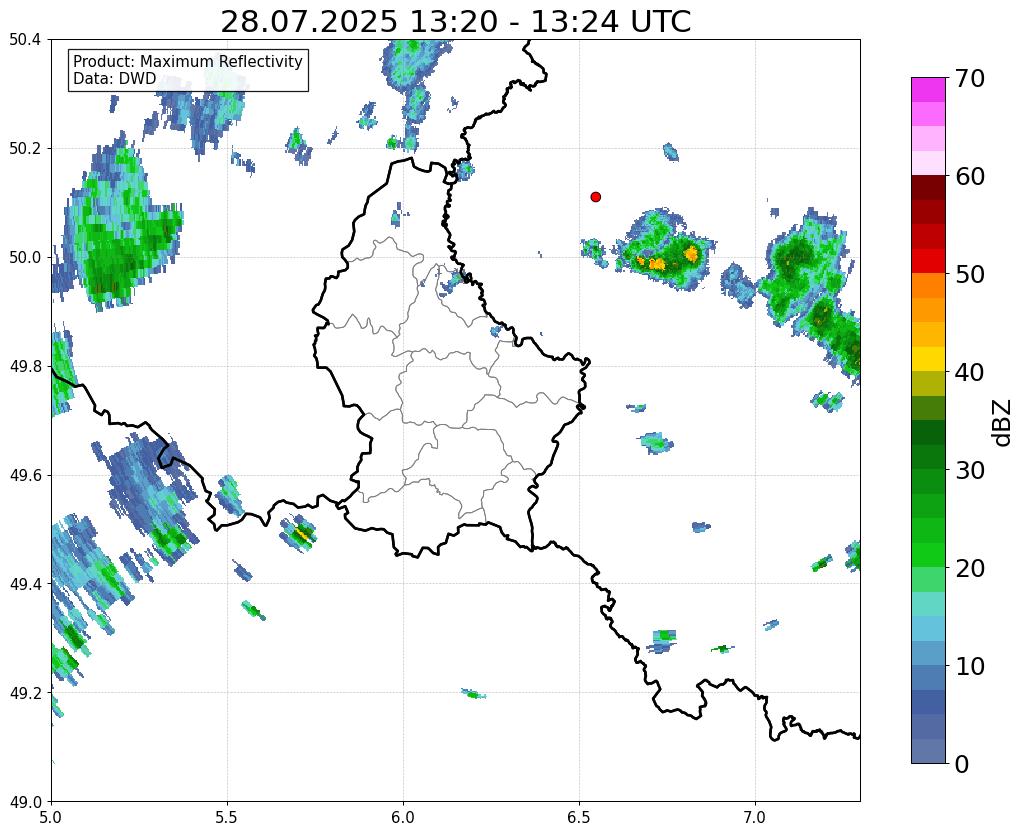The image size is (1023, 834).
Task: Click the bright green colorbar segment near 20
Action: (928, 555)
